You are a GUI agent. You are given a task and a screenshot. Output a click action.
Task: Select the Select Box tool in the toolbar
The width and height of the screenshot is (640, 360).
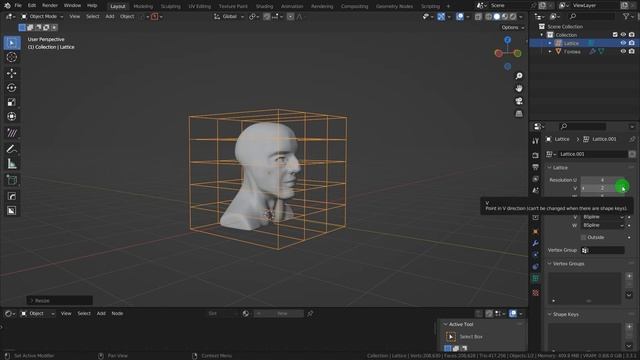tap(12, 43)
